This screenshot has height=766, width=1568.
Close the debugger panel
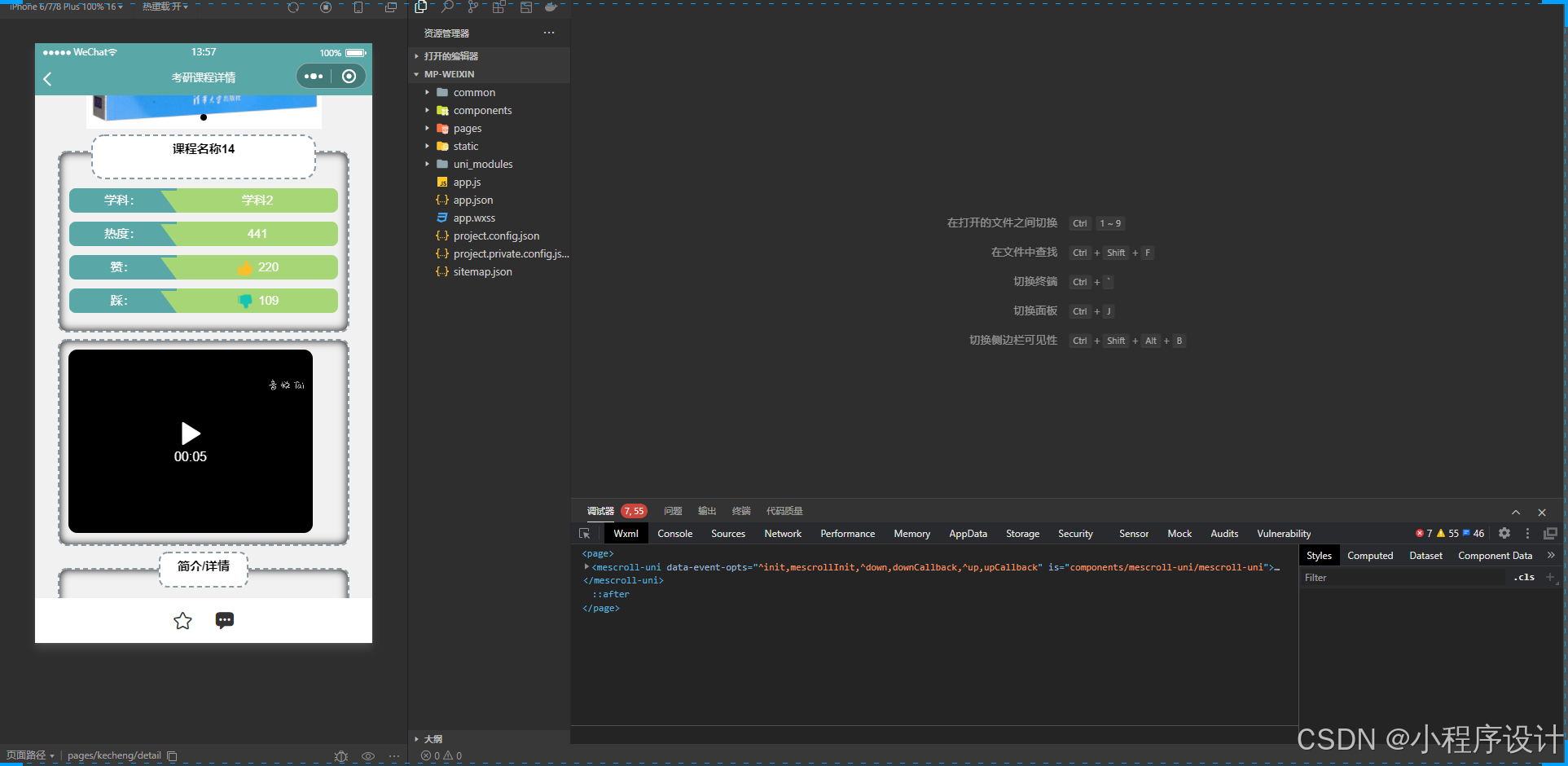1542,512
